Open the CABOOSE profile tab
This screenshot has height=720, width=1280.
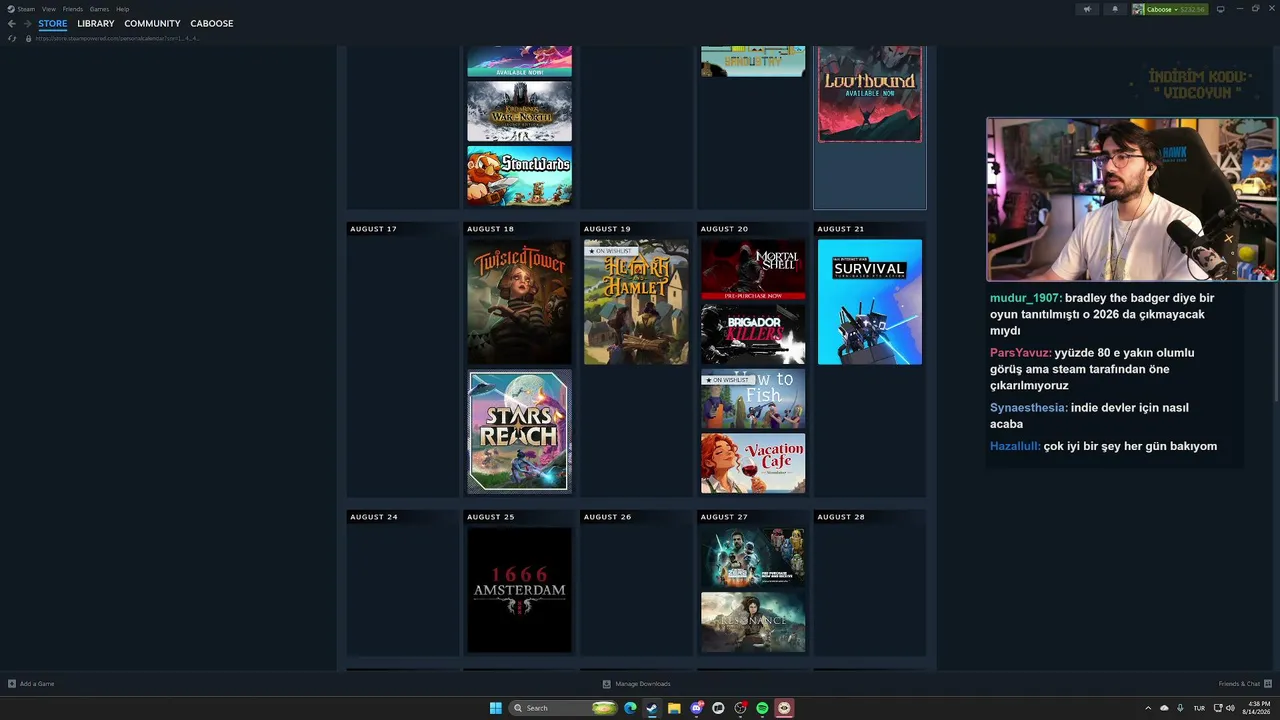[x=212, y=23]
